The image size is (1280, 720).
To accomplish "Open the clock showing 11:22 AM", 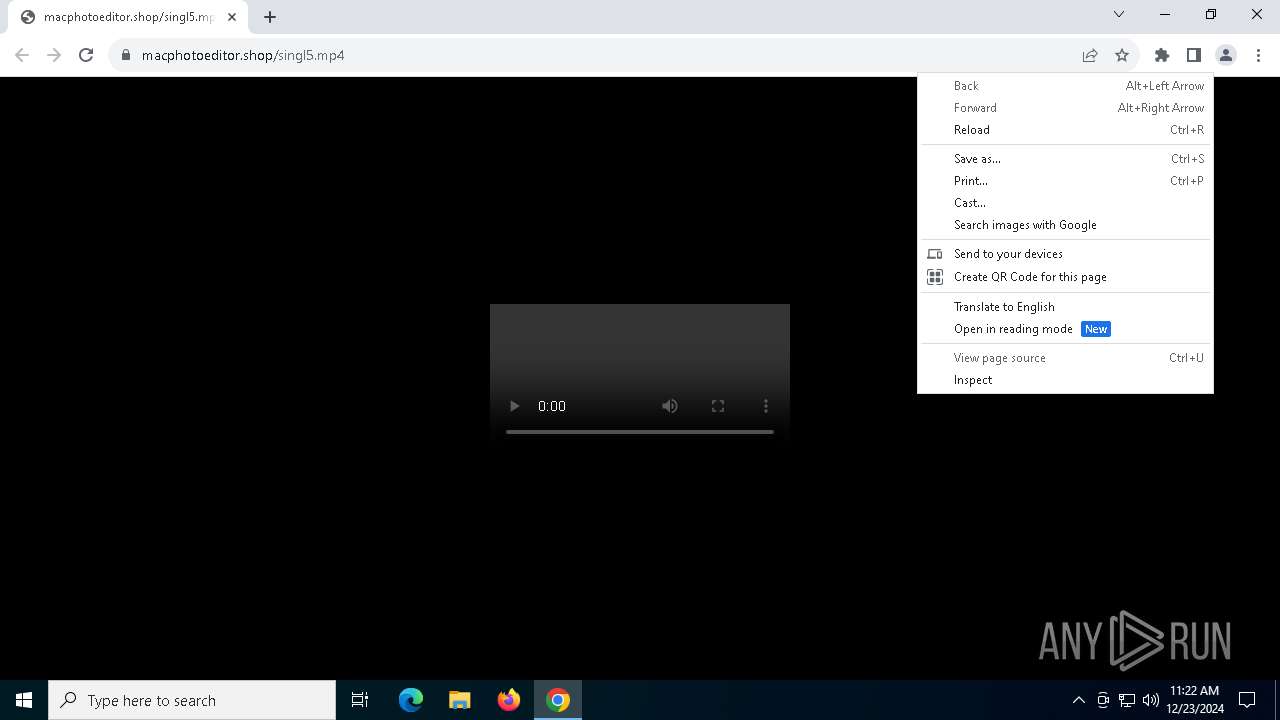I will [1194, 700].
